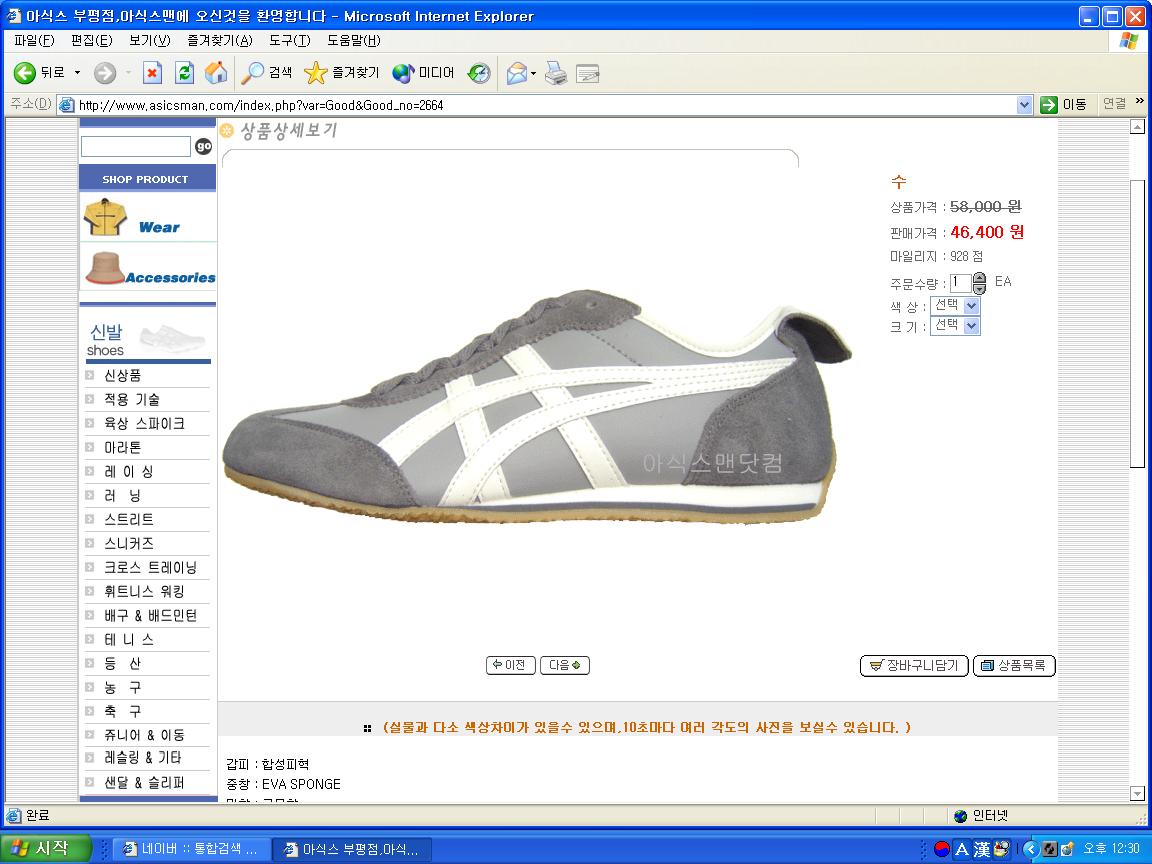Screen dimensions: 1152x864
Task: Click the Korean flag language tray icon
Action: click(x=941, y=849)
